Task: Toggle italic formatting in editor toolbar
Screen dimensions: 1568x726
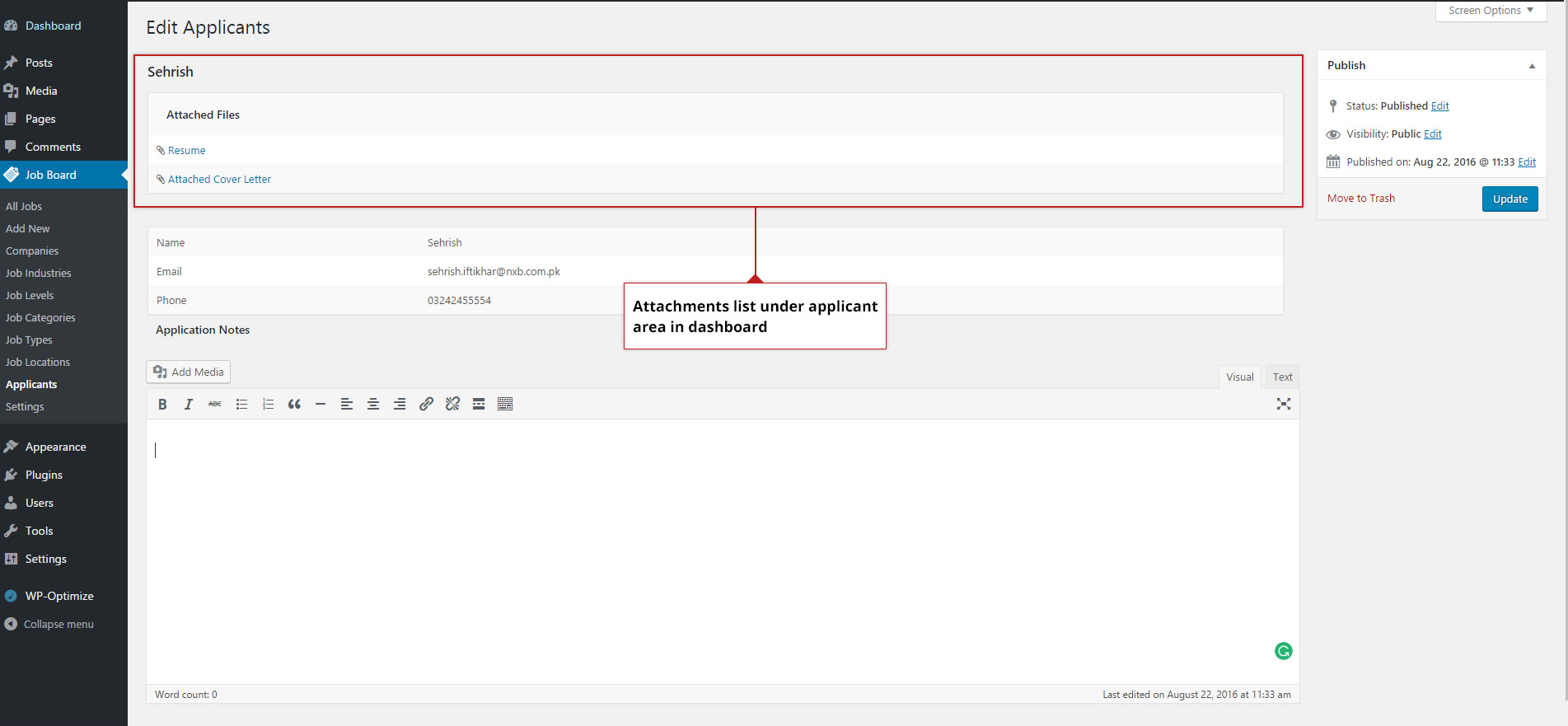Action: (x=189, y=404)
